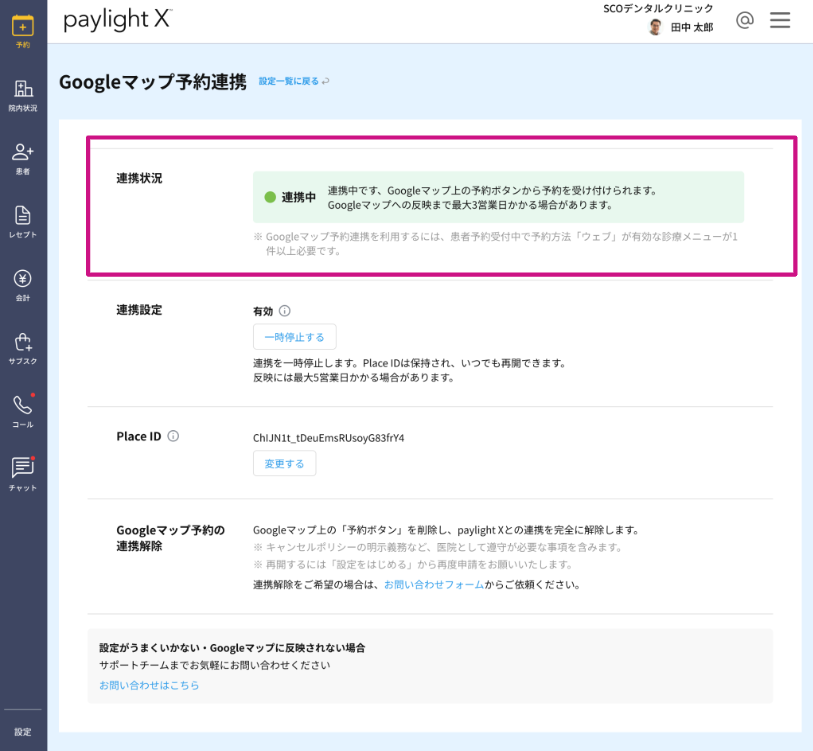This screenshot has width=813, height=751.
Task: Click the info icon next to Place ID
Action: click(x=173, y=436)
